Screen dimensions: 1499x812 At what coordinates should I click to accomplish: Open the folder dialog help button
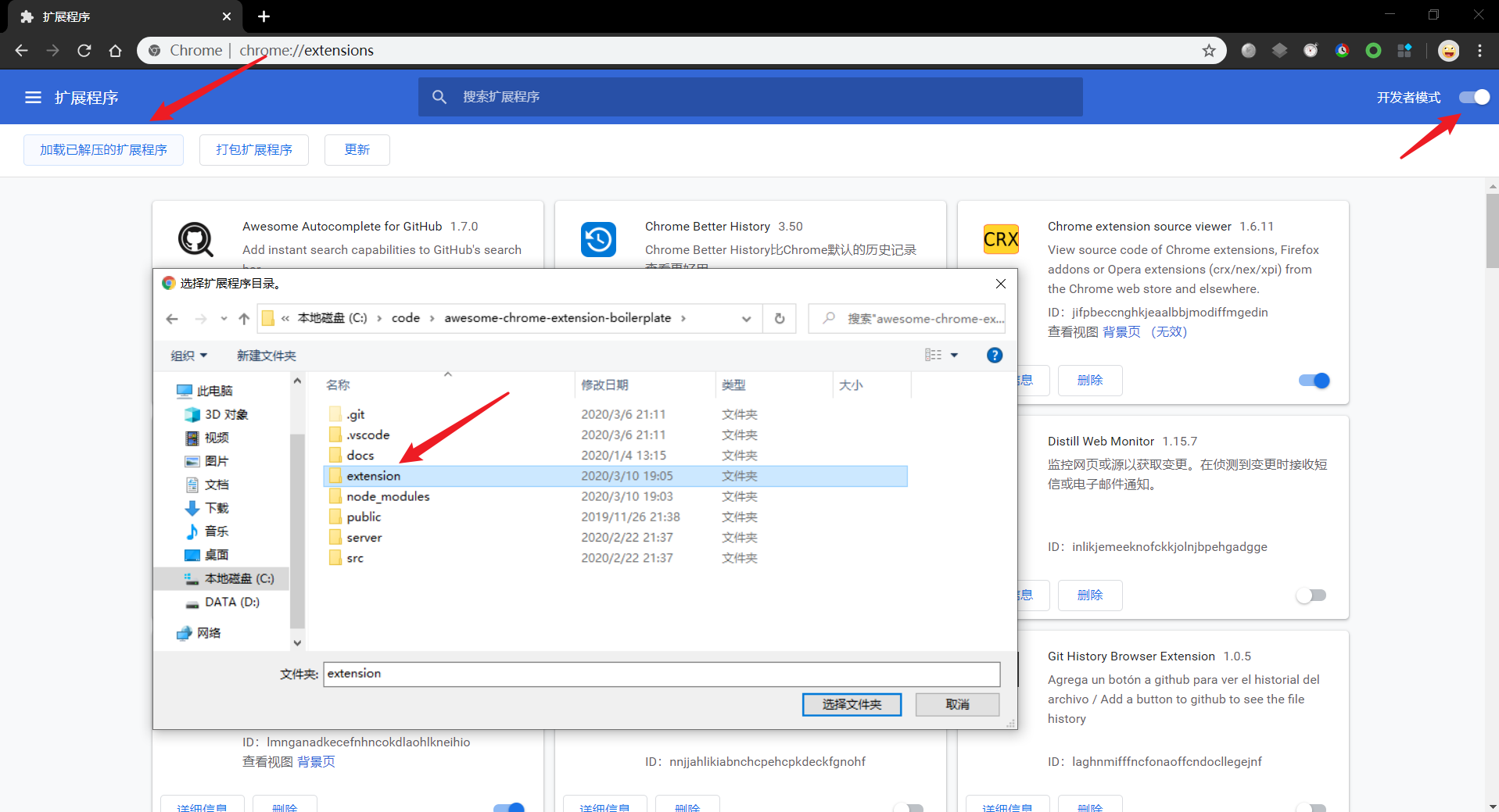tap(995, 356)
